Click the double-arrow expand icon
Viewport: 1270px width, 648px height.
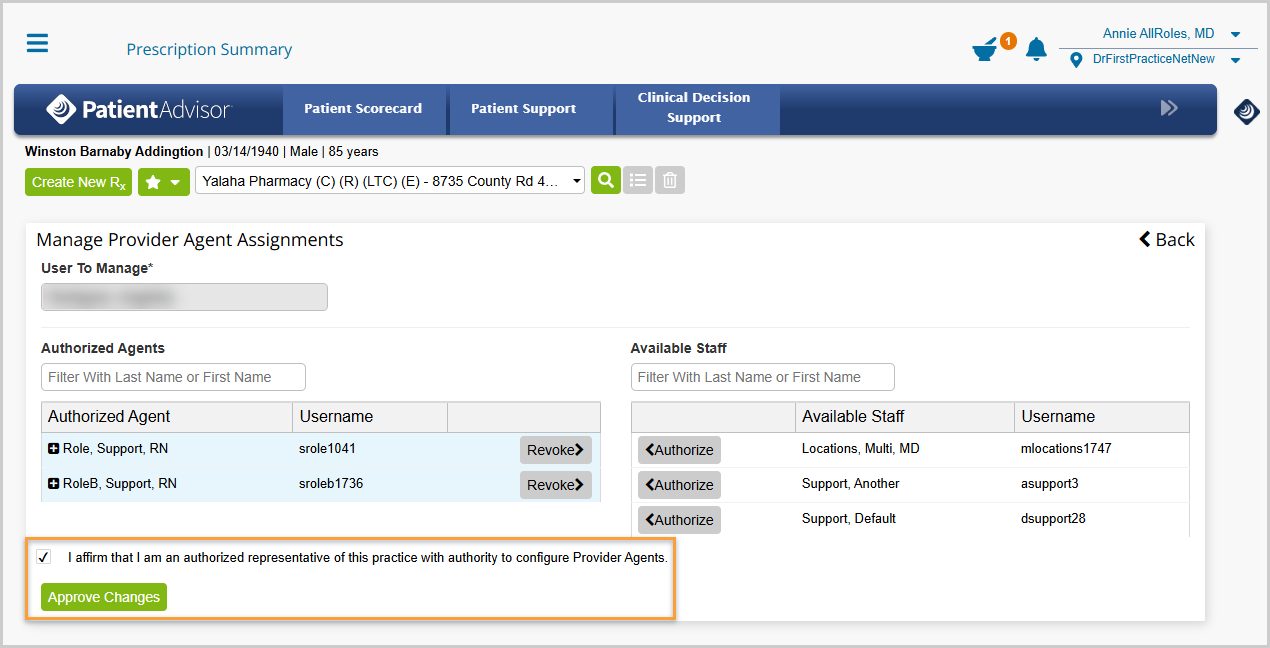pyautogui.click(x=1169, y=108)
